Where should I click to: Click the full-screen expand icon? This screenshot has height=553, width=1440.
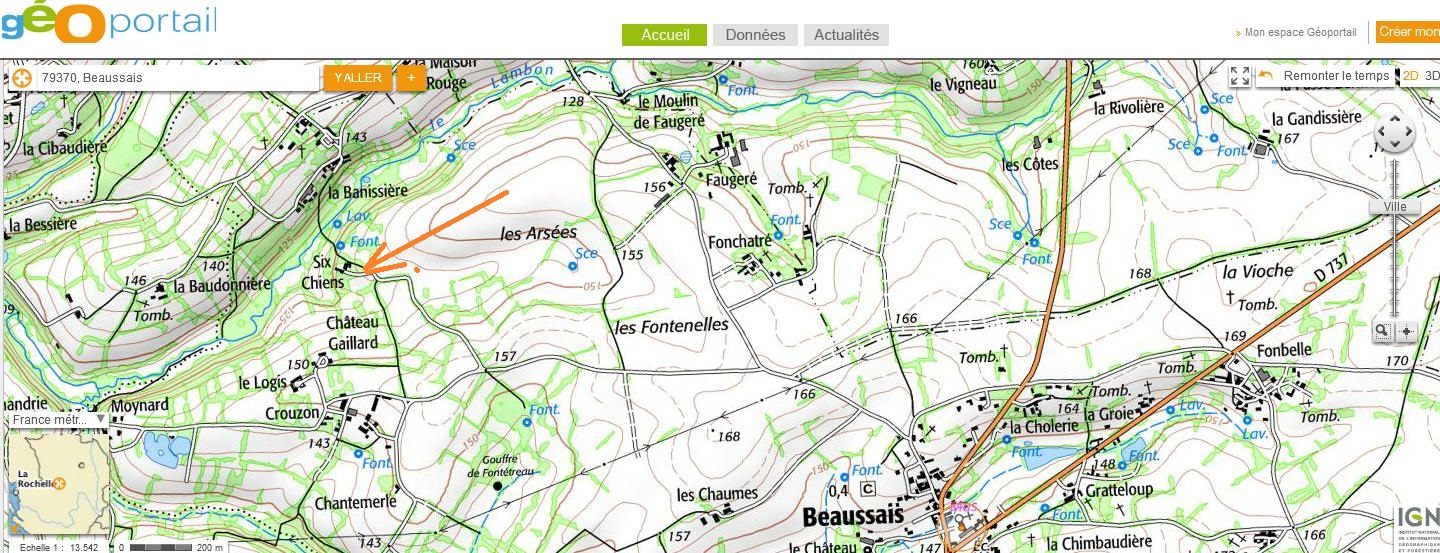click(1240, 76)
